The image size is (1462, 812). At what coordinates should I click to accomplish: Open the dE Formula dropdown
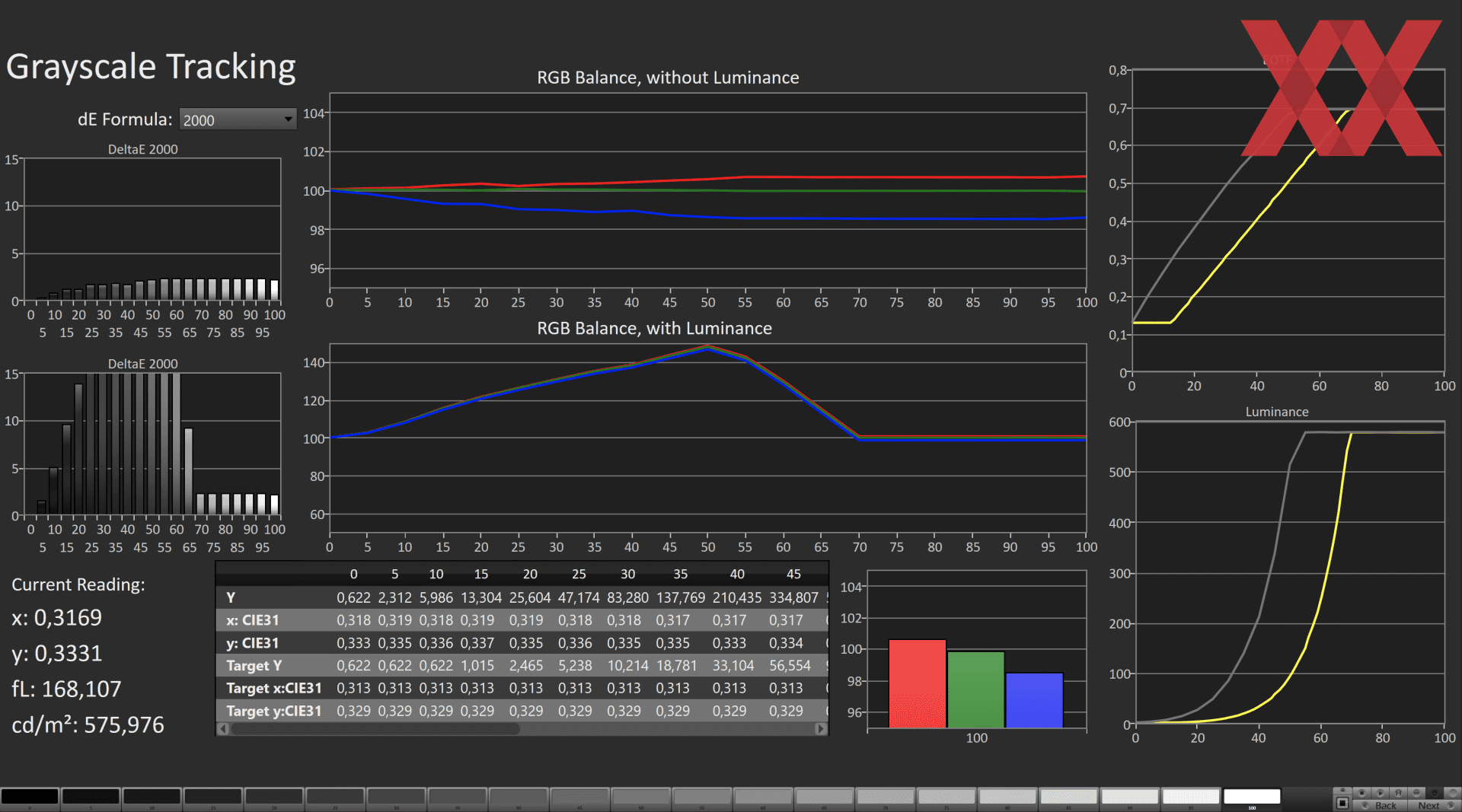pos(238,119)
